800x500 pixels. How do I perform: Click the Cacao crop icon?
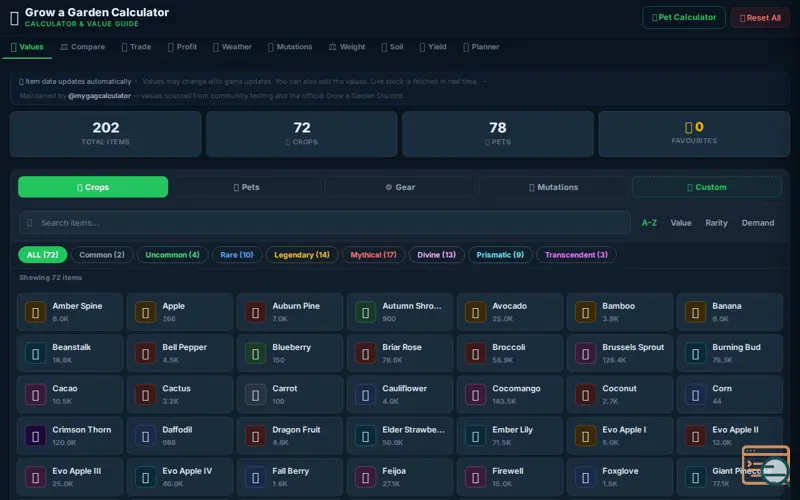click(35, 395)
